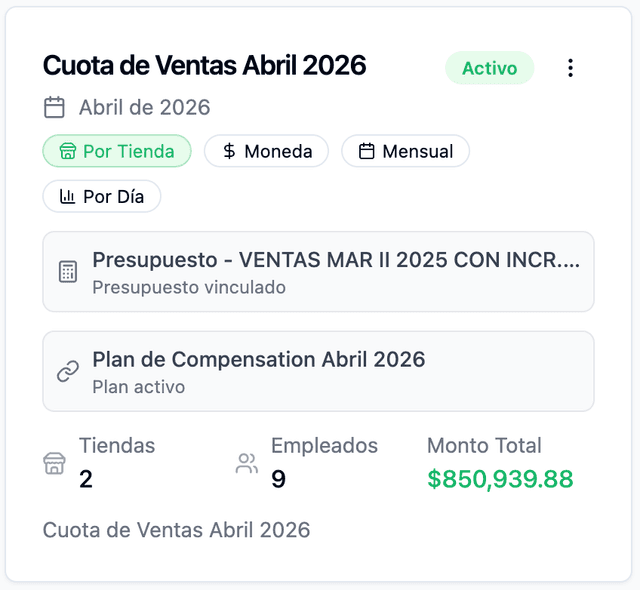640x590 pixels.
Task: Click the calendar icon beside Abril de 2026
Action: pyautogui.click(x=54, y=107)
